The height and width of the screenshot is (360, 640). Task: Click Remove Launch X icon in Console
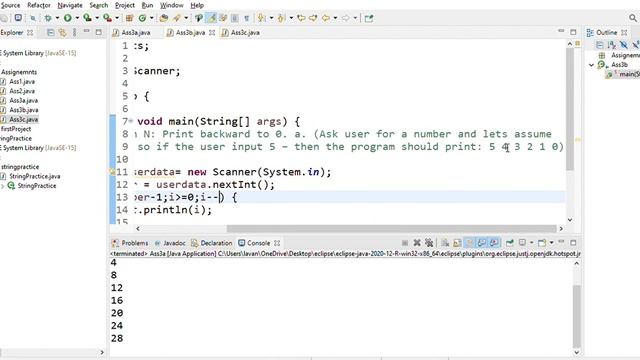[x=417, y=243]
